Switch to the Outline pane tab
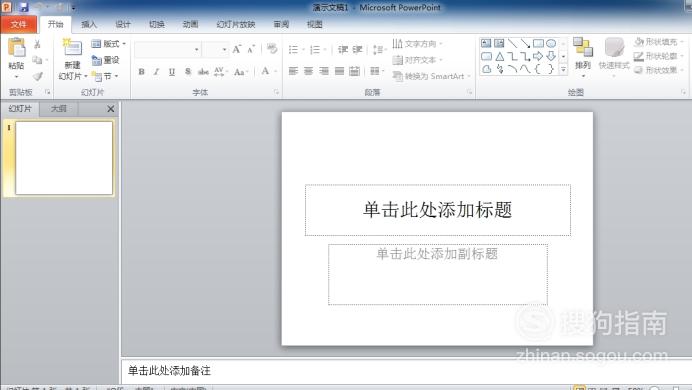This screenshot has height=390, width=692. click(x=58, y=109)
